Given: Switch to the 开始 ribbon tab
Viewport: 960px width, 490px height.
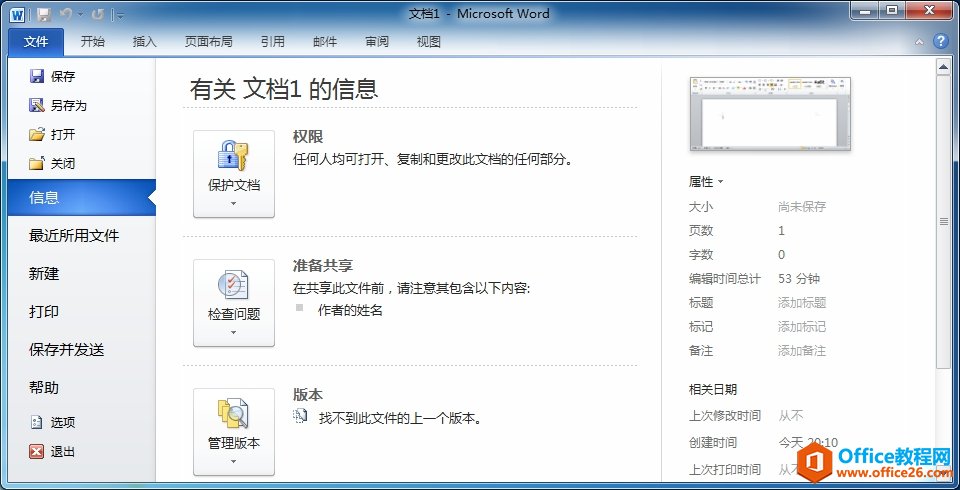Looking at the screenshot, I should click(x=93, y=42).
